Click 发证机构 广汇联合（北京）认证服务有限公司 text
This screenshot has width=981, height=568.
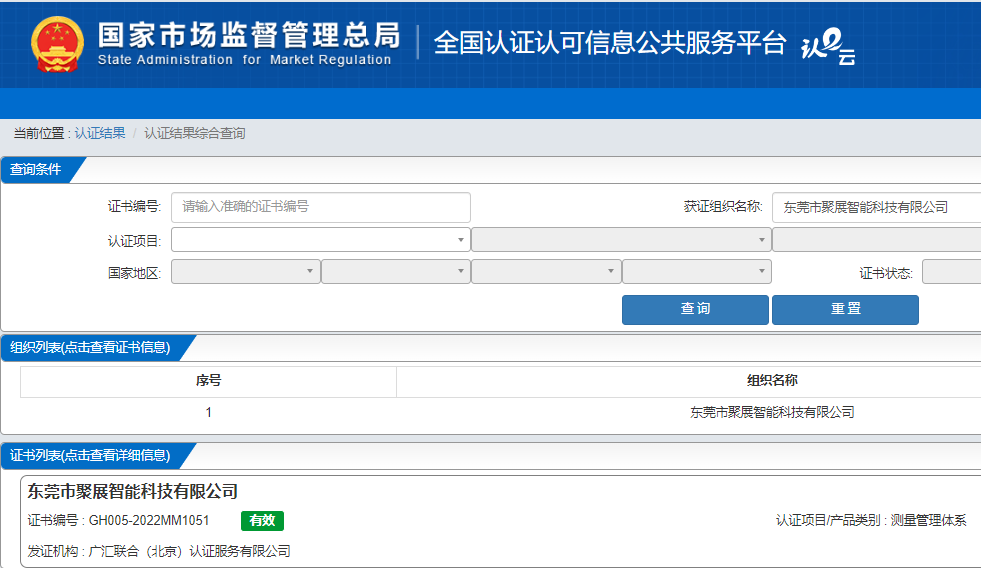pyautogui.click(x=159, y=551)
